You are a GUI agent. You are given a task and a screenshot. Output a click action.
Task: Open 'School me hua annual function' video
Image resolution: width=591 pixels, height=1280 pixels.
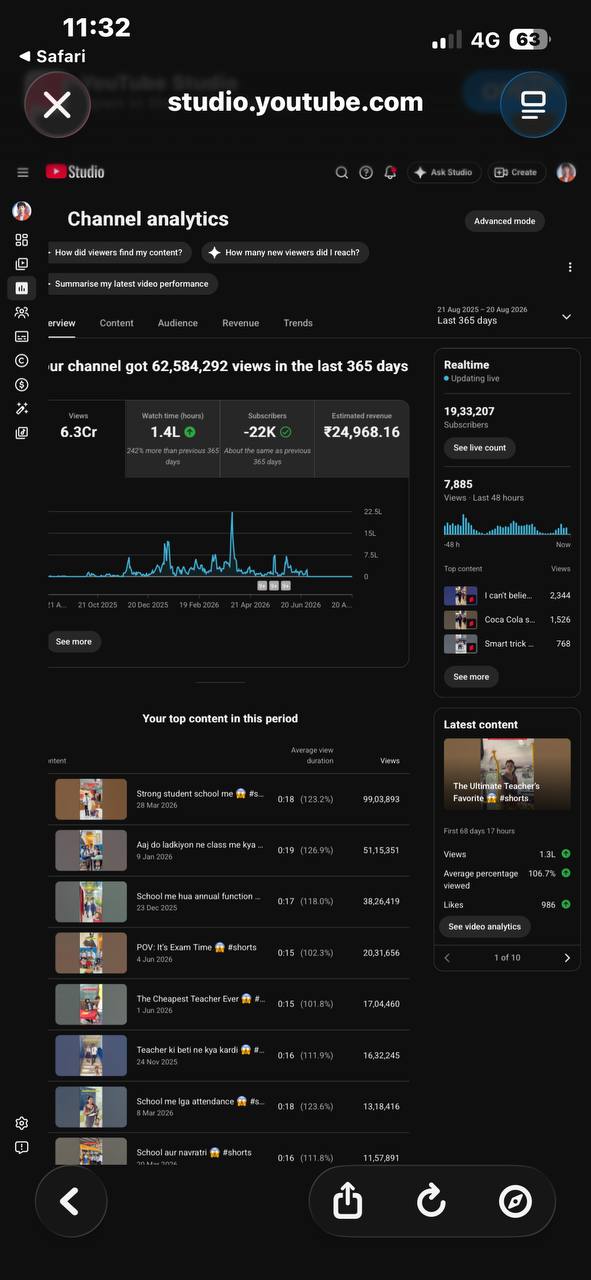pyautogui.click(x=228, y=901)
